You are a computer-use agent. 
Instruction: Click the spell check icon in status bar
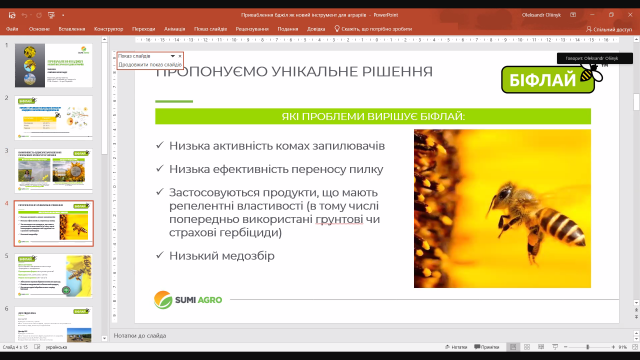[37, 347]
